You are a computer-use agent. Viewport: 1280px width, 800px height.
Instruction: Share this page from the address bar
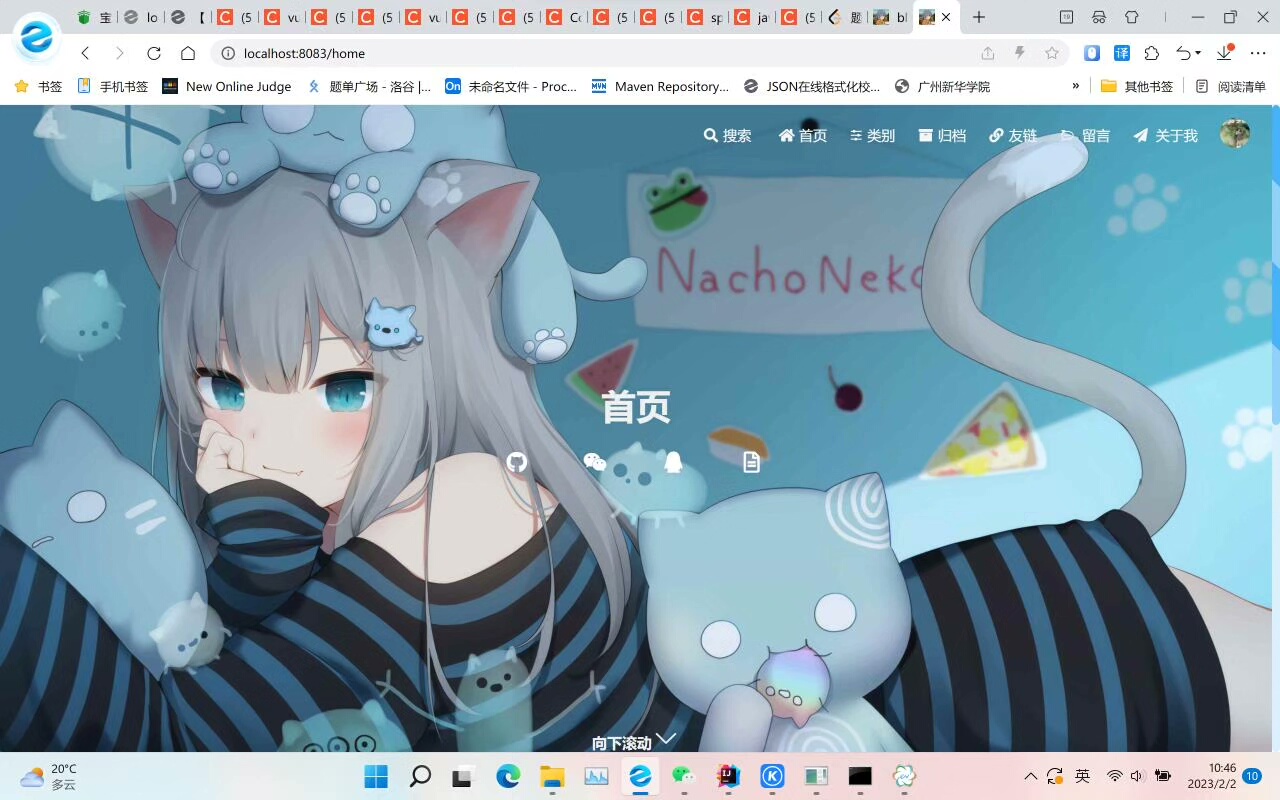(988, 53)
